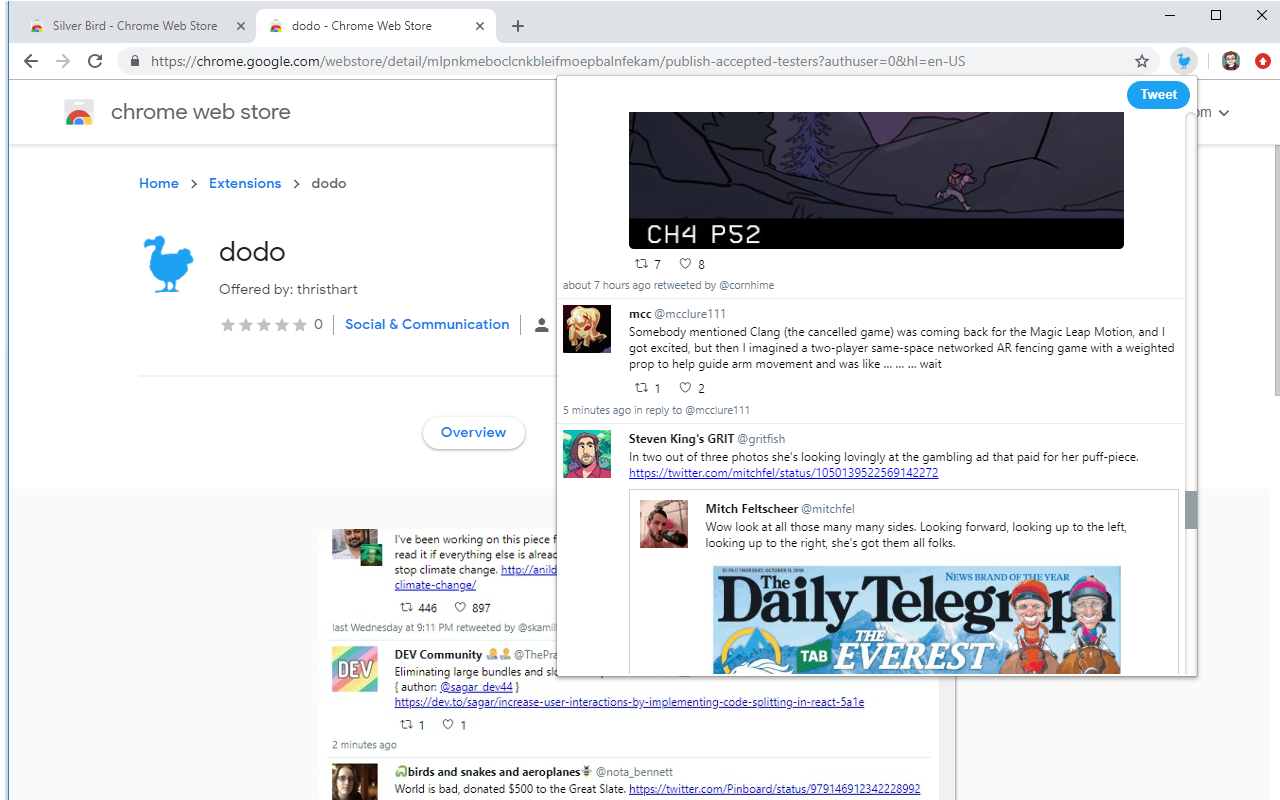
Task: Click the Silver Bird dodo icon in the toolbar
Action: point(1184,61)
